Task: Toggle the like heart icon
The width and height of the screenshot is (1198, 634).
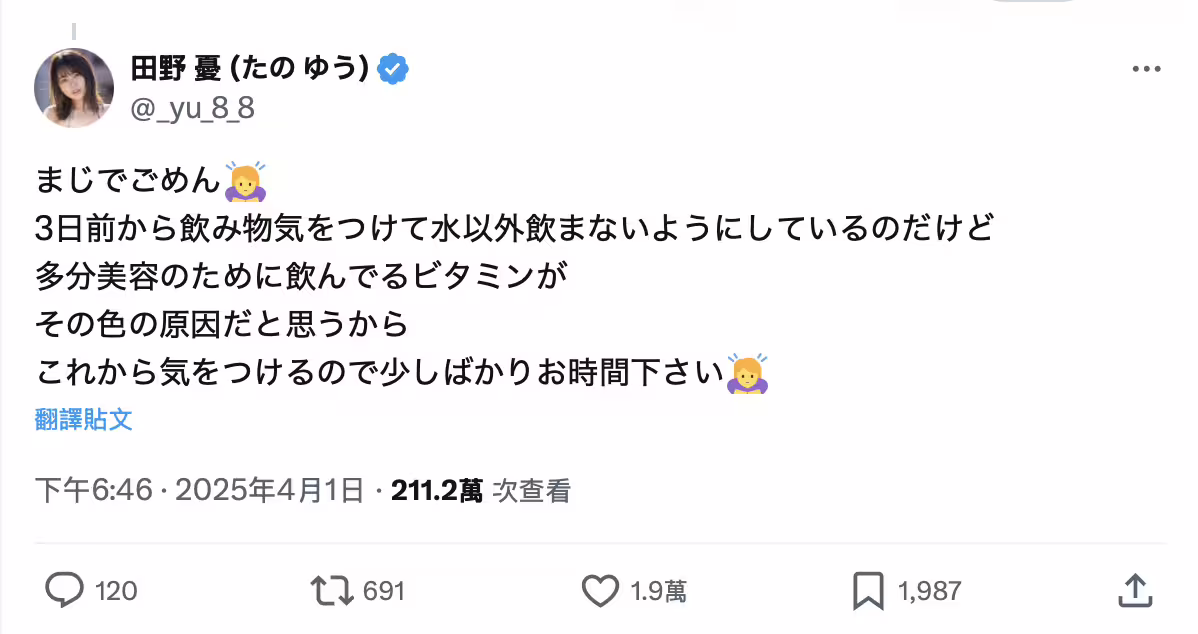Action: tap(600, 591)
